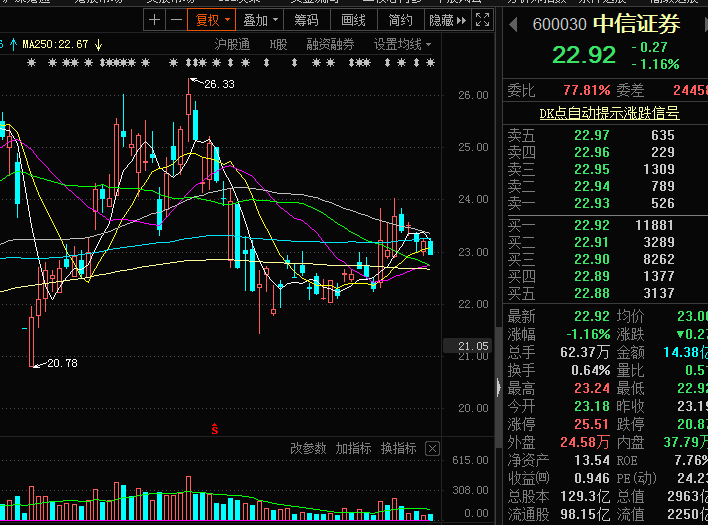Click the 外盘 value 24.58万
708x525 pixels.
pyautogui.click(x=585, y=442)
